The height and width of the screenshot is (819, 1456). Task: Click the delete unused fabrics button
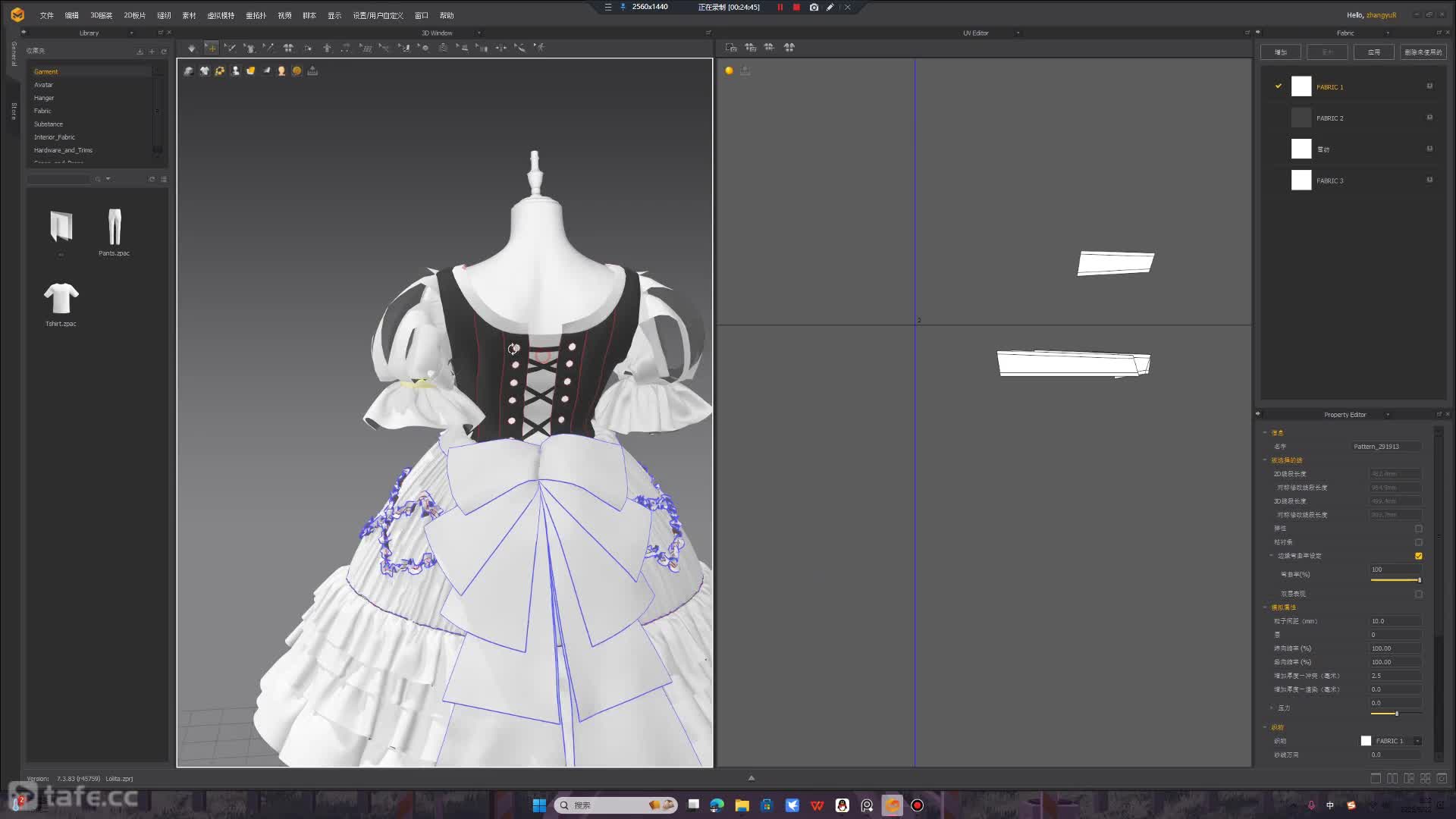[1423, 52]
